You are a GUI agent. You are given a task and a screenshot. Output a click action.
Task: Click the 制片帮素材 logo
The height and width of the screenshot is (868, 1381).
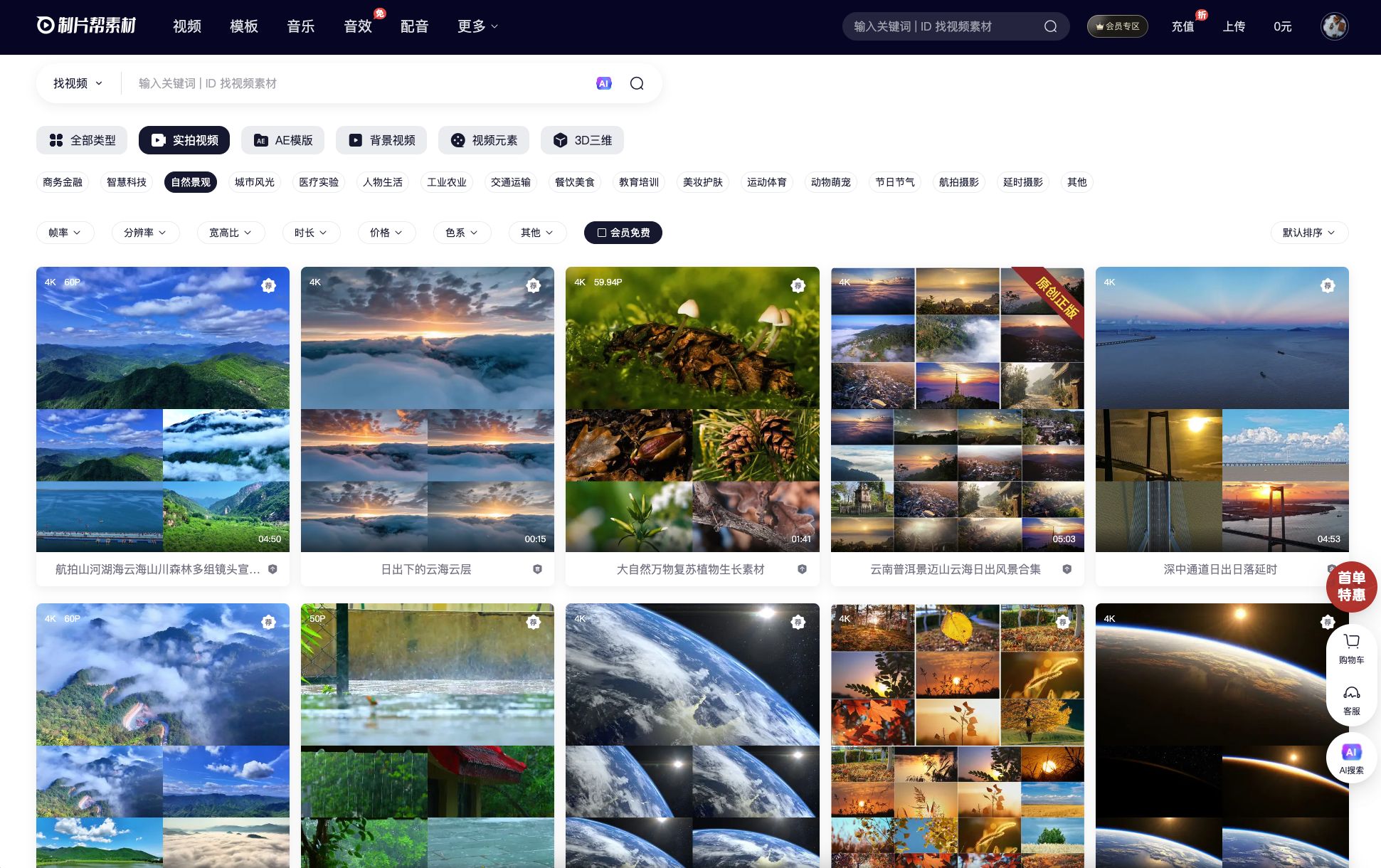click(86, 26)
